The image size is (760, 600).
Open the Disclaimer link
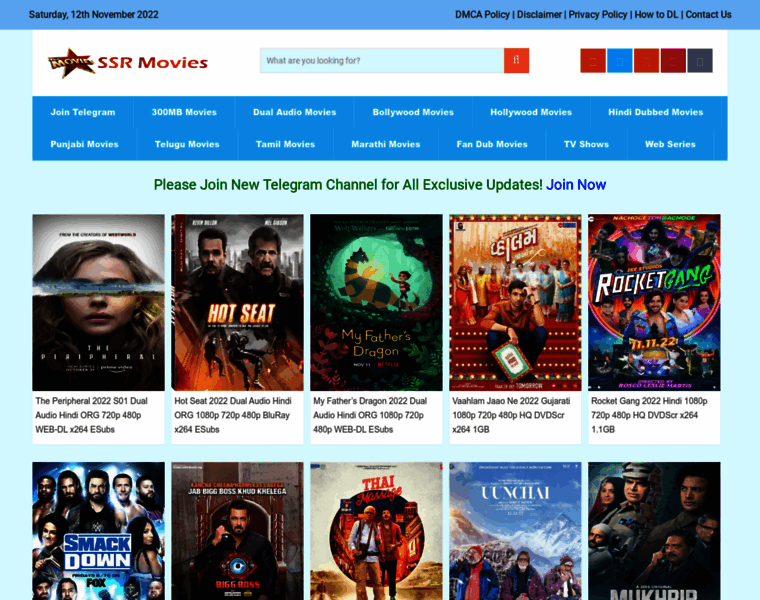pos(539,15)
